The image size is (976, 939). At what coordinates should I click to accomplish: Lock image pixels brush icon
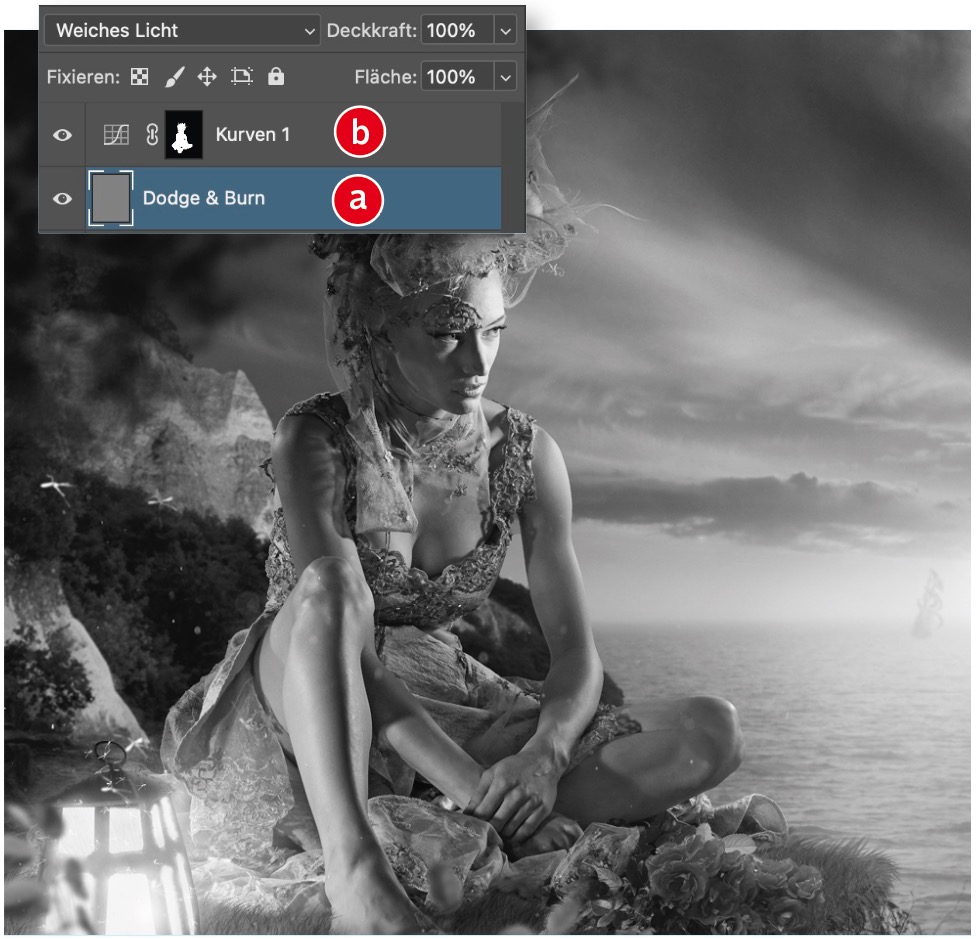coord(175,77)
